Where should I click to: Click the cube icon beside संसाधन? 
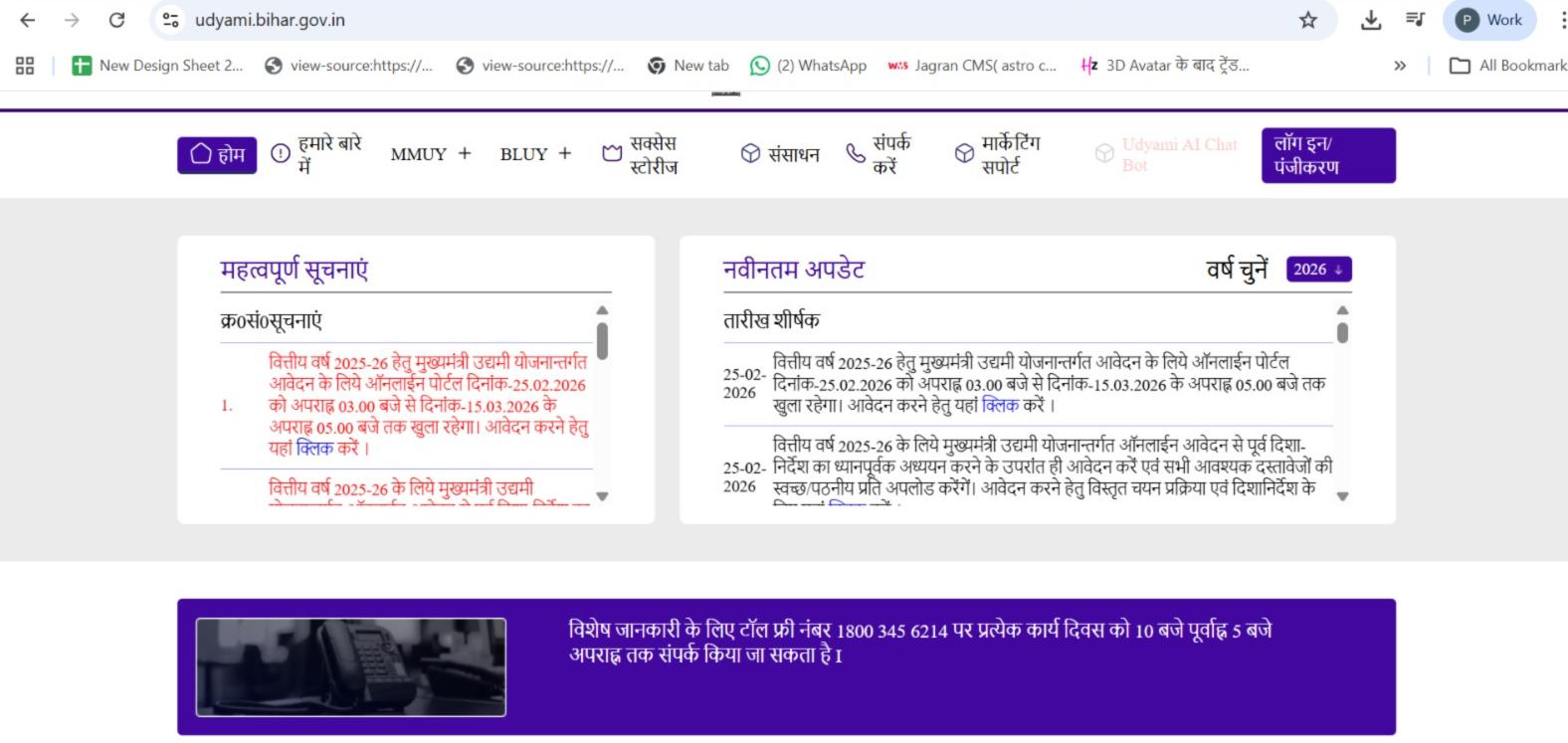[750, 153]
